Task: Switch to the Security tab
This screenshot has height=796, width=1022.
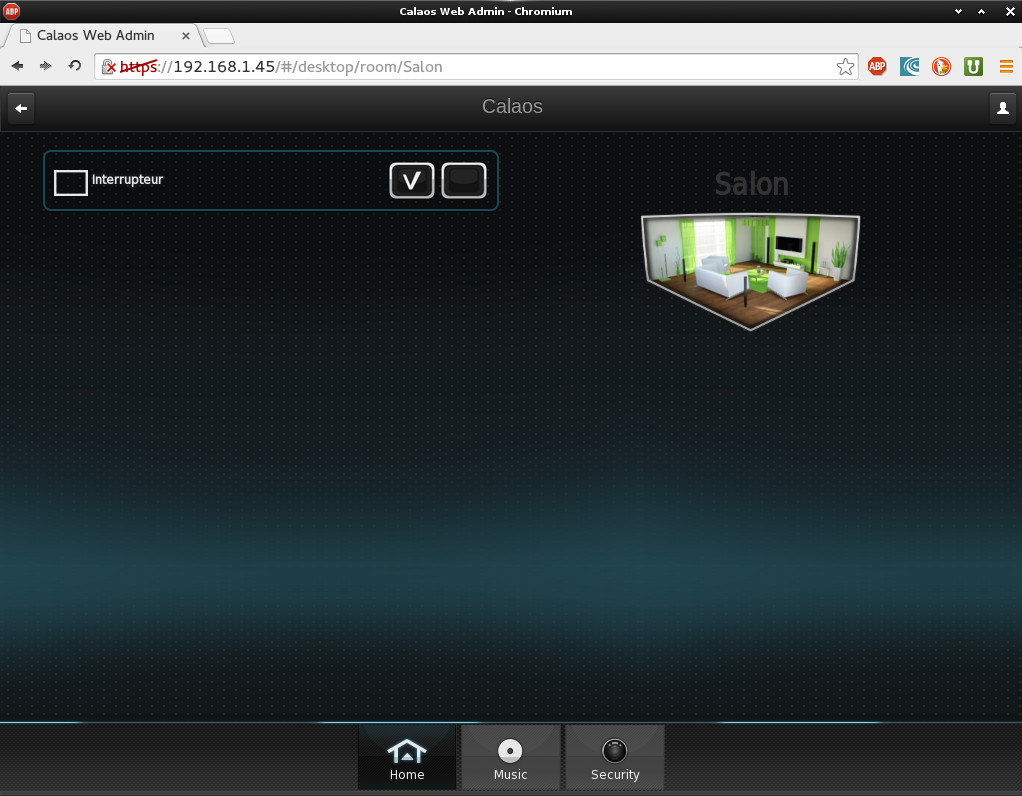Action: pos(615,758)
